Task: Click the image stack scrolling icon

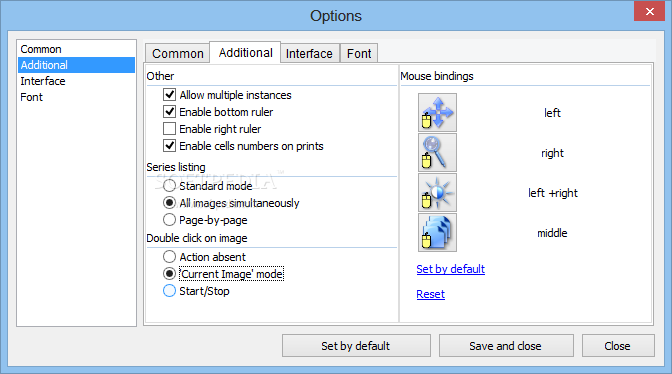Action: [437, 233]
